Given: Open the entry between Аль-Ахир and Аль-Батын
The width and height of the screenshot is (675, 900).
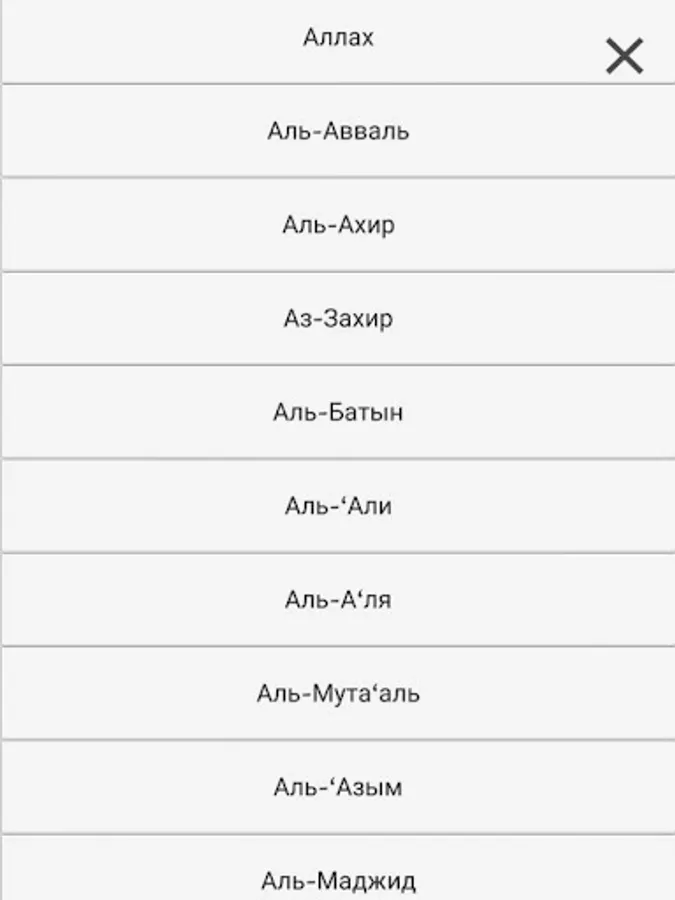Looking at the screenshot, I should [338, 319].
